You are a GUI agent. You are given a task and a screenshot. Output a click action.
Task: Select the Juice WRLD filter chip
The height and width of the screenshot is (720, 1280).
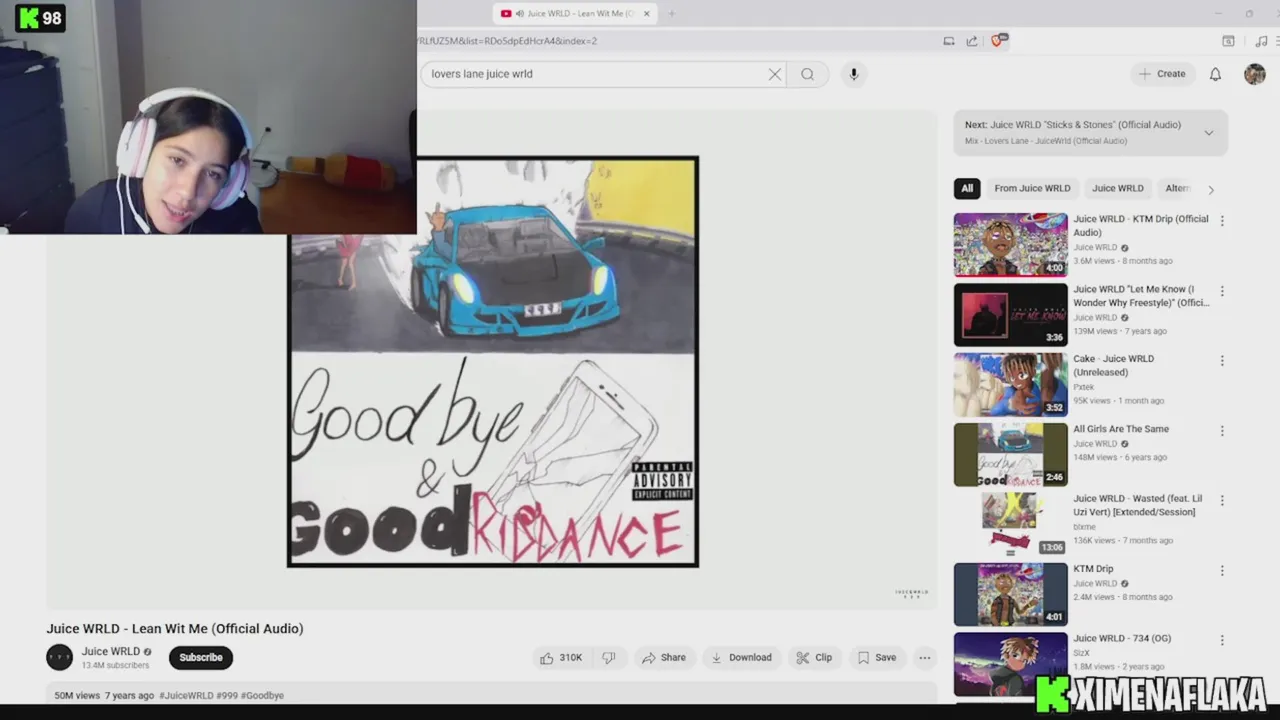click(x=1118, y=188)
